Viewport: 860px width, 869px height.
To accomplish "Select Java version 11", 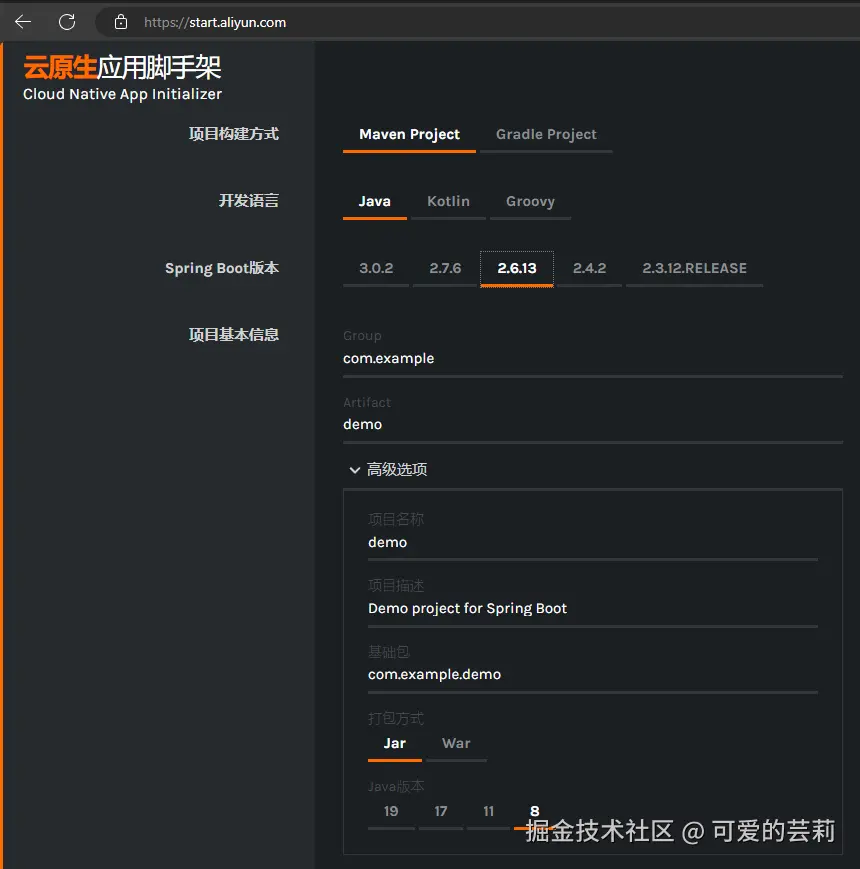I will [488, 812].
